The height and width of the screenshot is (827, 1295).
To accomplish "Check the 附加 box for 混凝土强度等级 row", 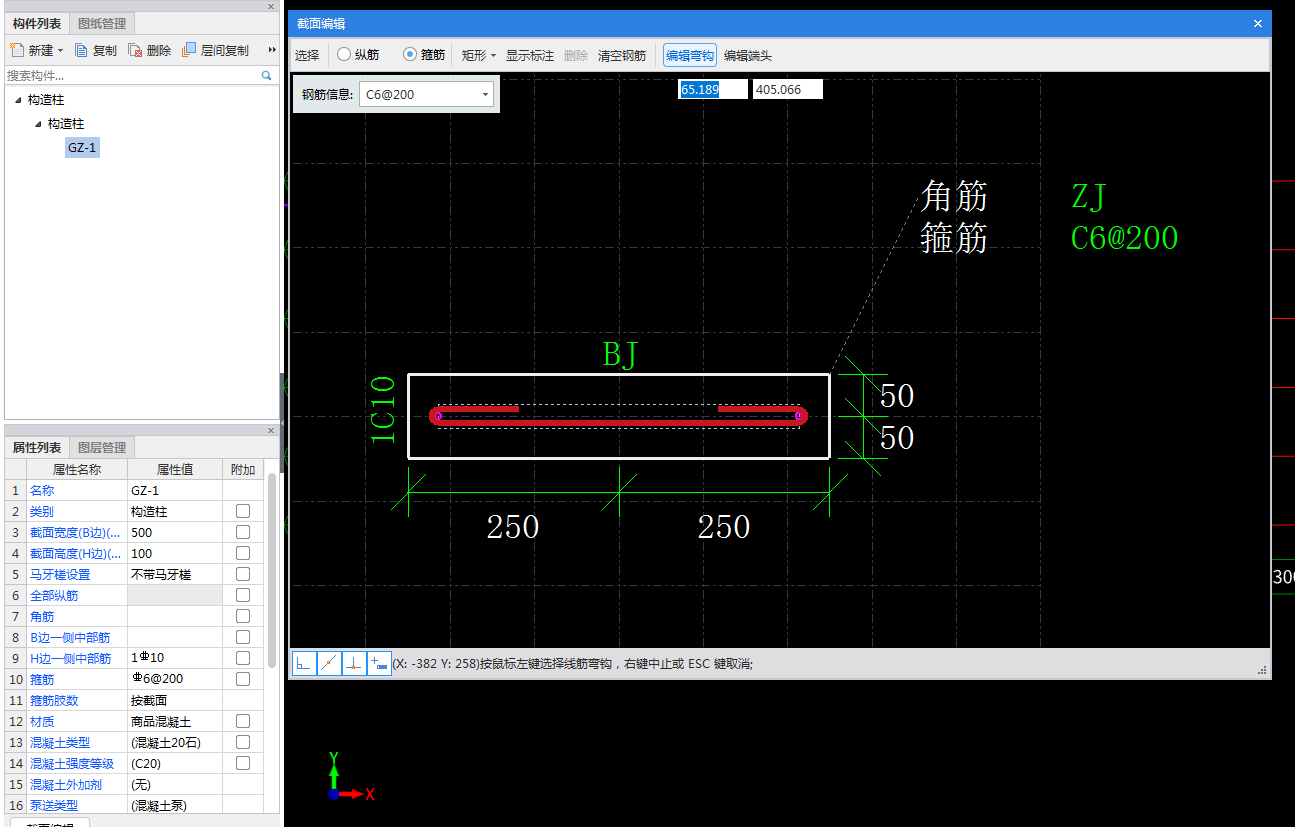I will (x=243, y=763).
